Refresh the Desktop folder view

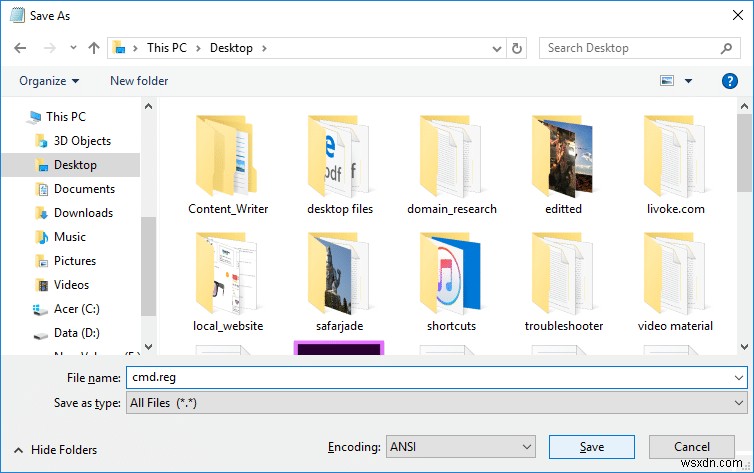coord(517,48)
